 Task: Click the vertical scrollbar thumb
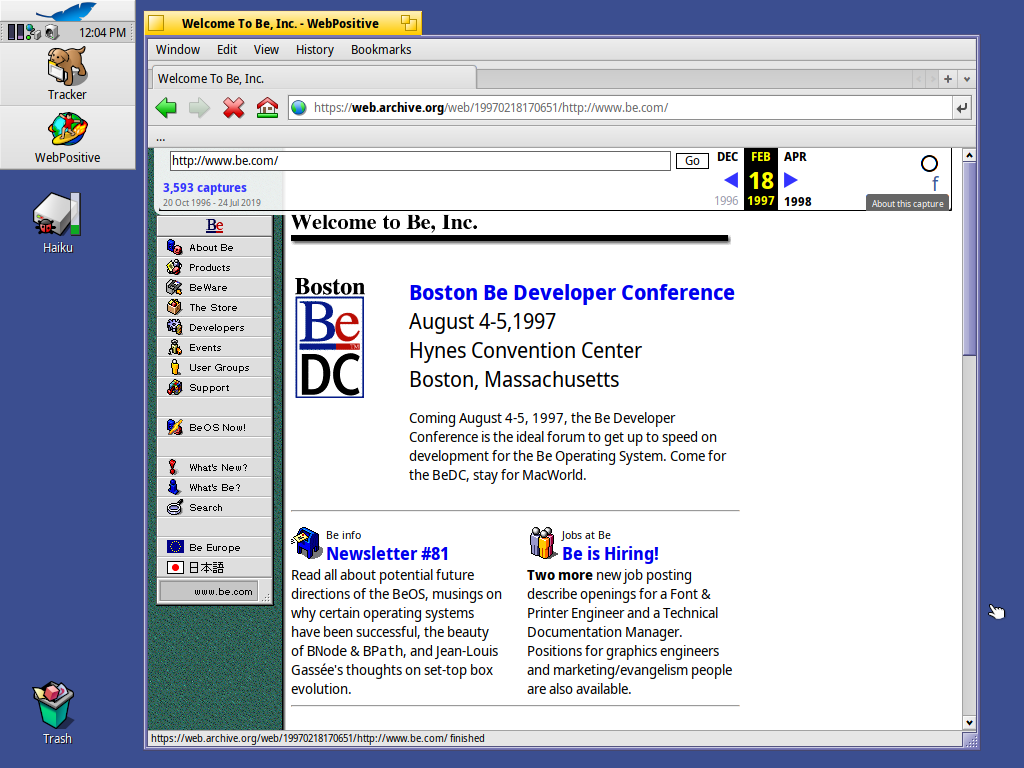(x=969, y=259)
